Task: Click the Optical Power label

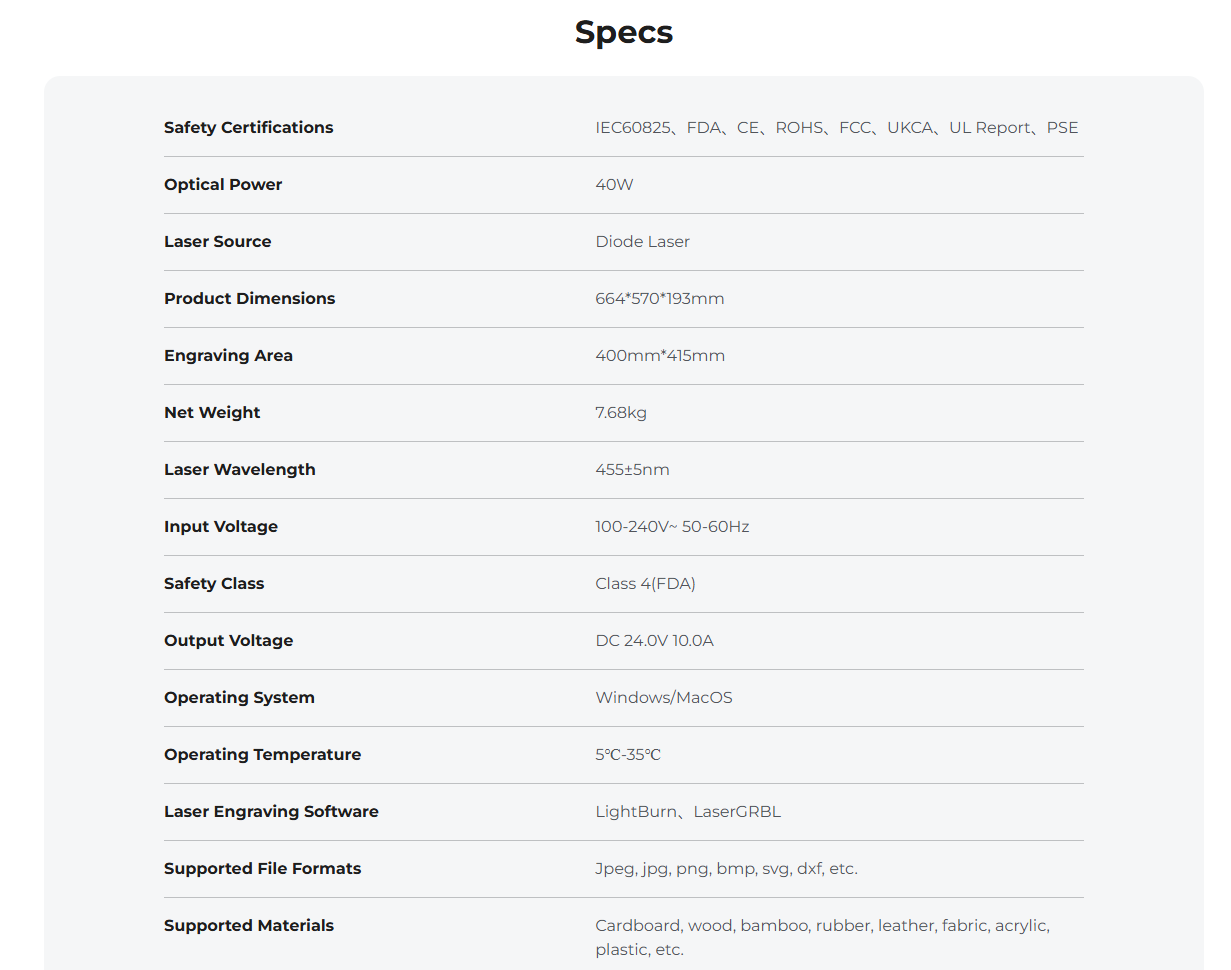Action: click(223, 184)
